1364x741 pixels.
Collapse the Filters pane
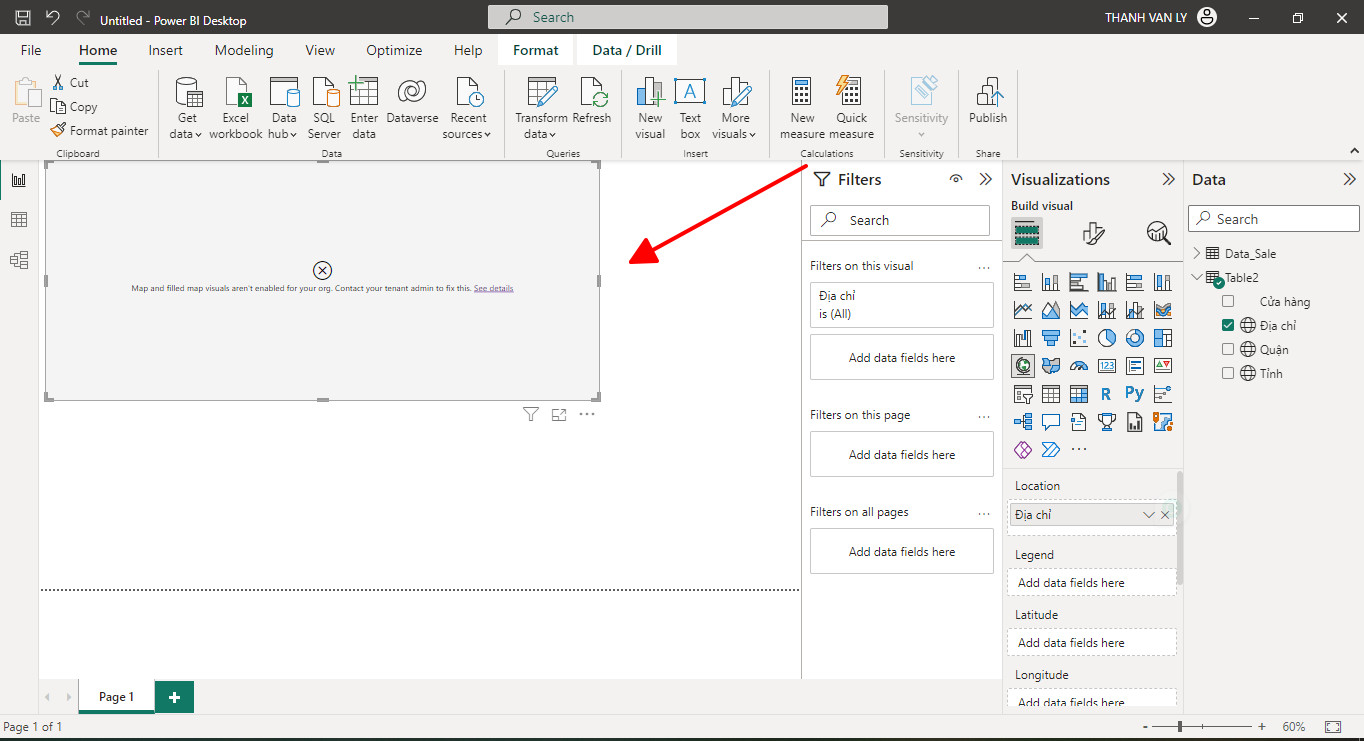click(x=986, y=179)
